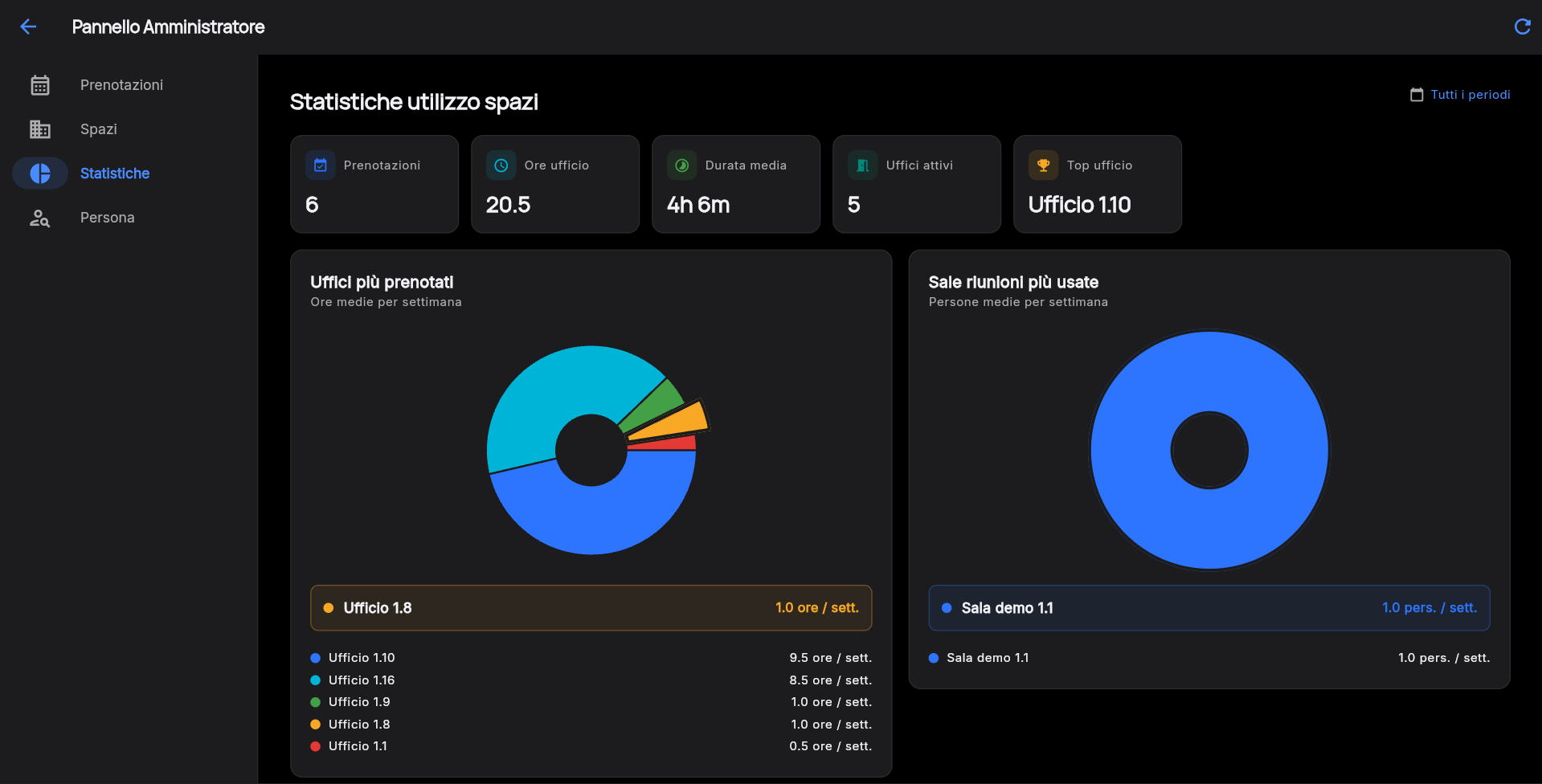Click the blue Ufficio 1.10 legend dot

(x=315, y=658)
